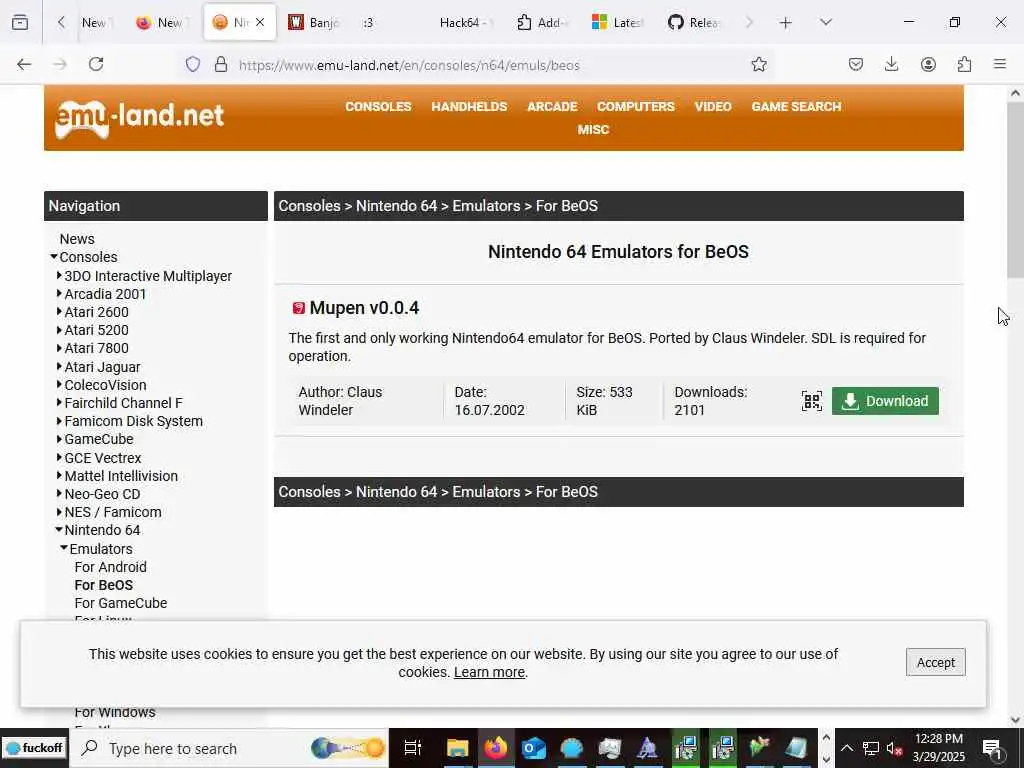Collapse the Nintendo 64 node
Viewport: 1024px width, 768px height.
point(59,530)
